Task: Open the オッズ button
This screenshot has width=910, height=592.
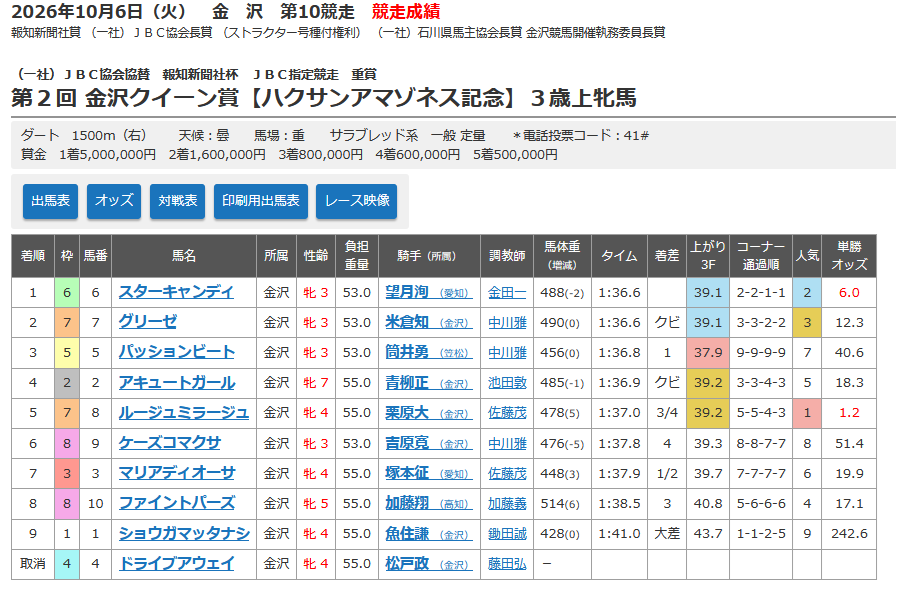Action: pos(114,201)
